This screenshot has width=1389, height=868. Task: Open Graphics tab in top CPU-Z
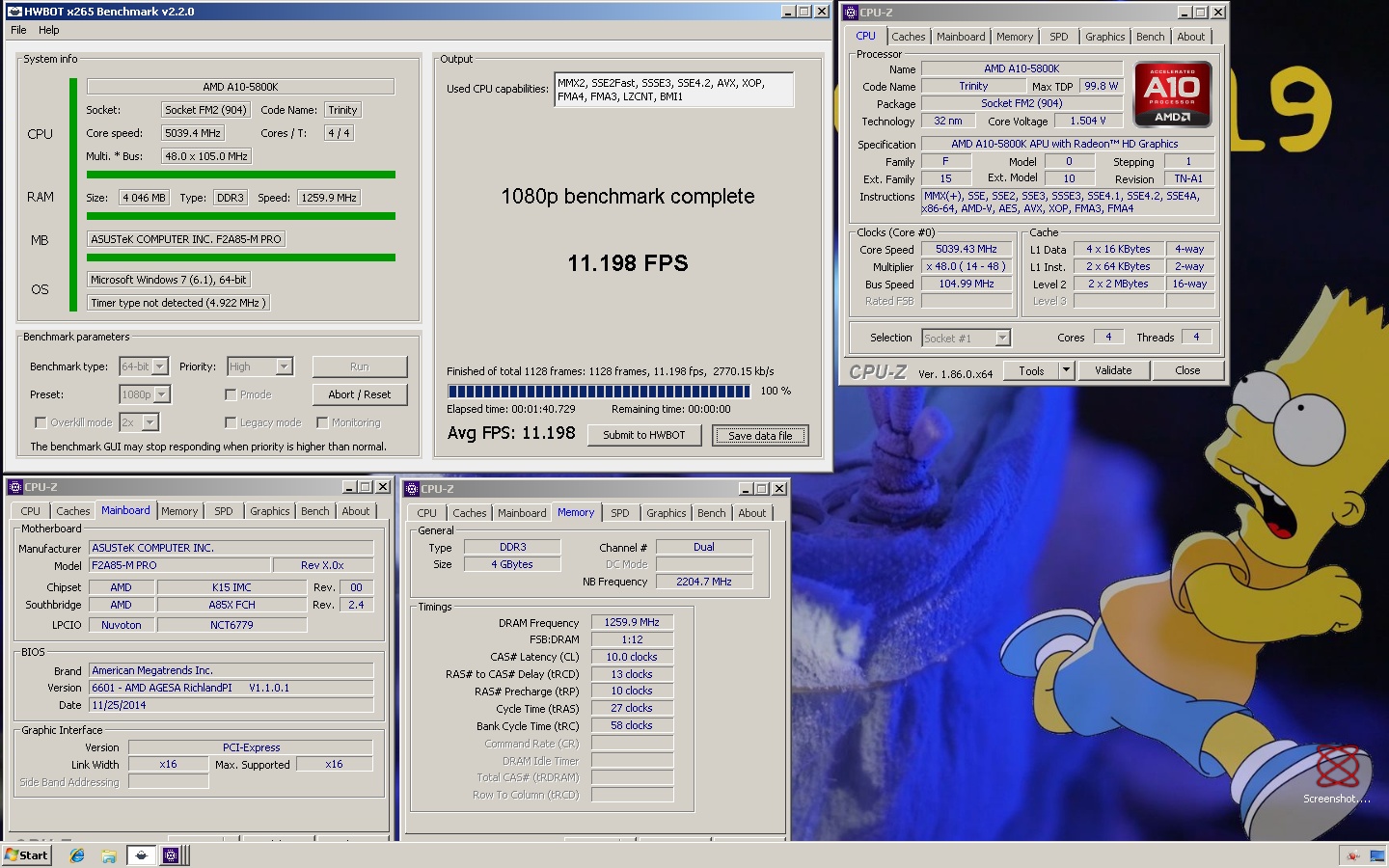point(1104,37)
